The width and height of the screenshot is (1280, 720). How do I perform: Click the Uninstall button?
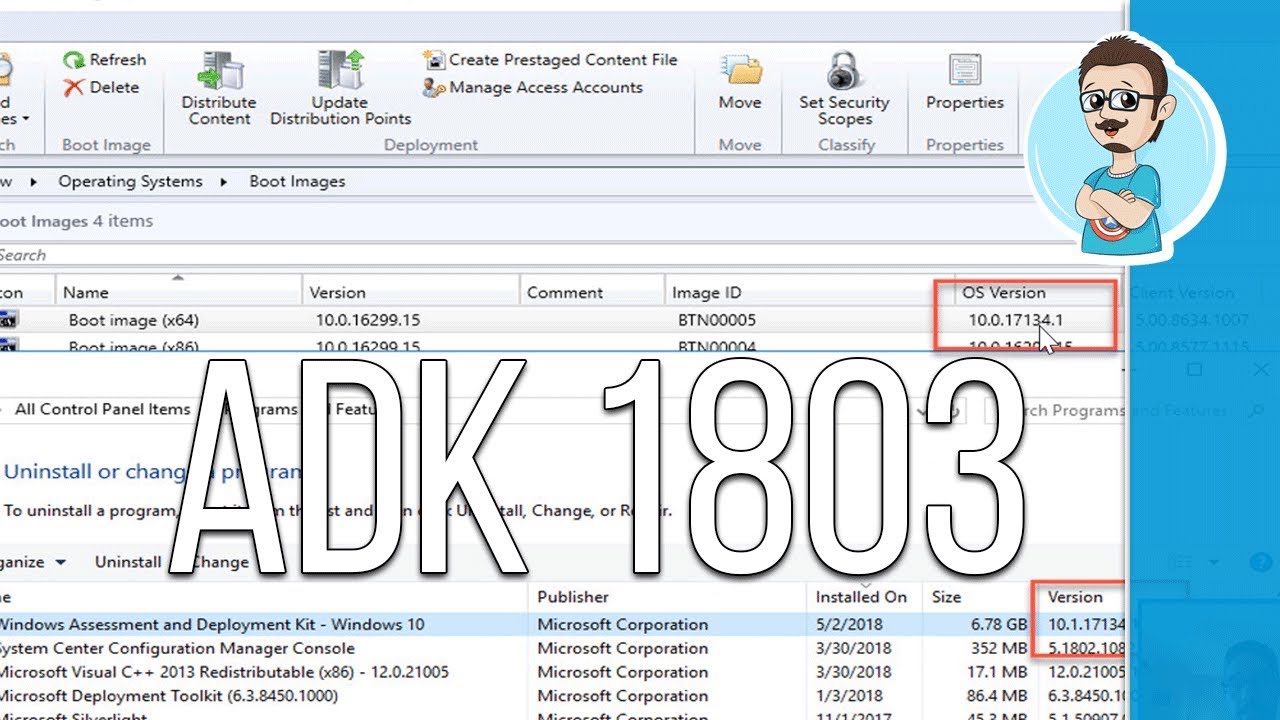pyautogui.click(x=128, y=562)
